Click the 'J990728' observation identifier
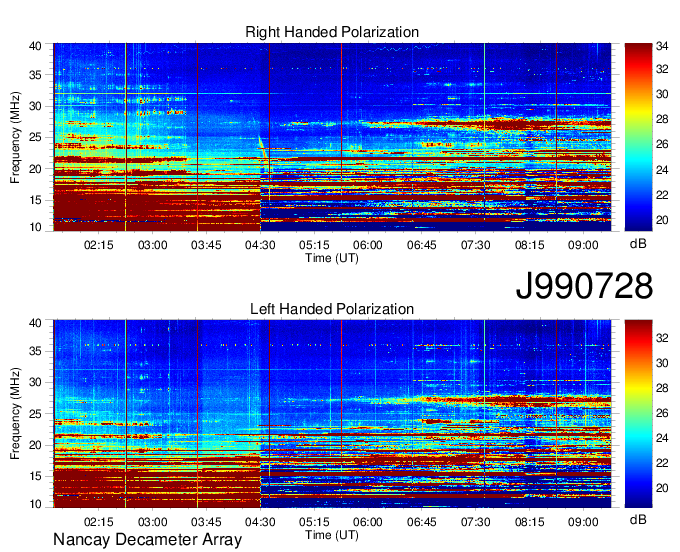Screen dimensions: 680x552 tap(584, 286)
